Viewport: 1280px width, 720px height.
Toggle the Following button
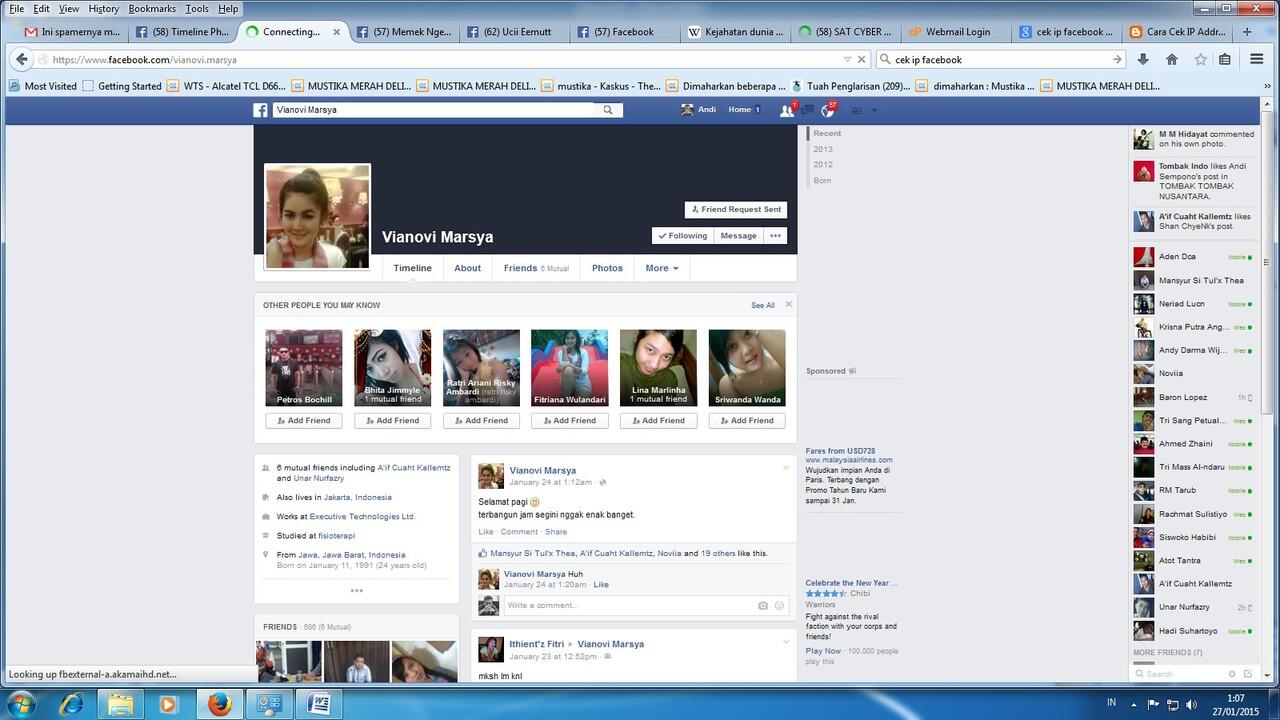pyautogui.click(x=681, y=236)
